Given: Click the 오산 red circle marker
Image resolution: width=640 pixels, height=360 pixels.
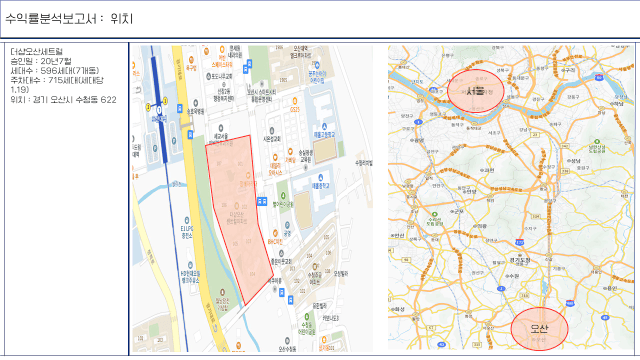Looking at the screenshot, I should [x=539, y=329].
